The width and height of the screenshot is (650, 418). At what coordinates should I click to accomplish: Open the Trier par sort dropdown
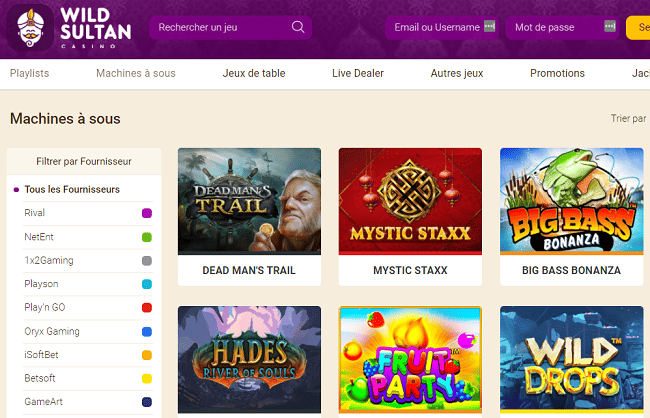tap(628, 119)
